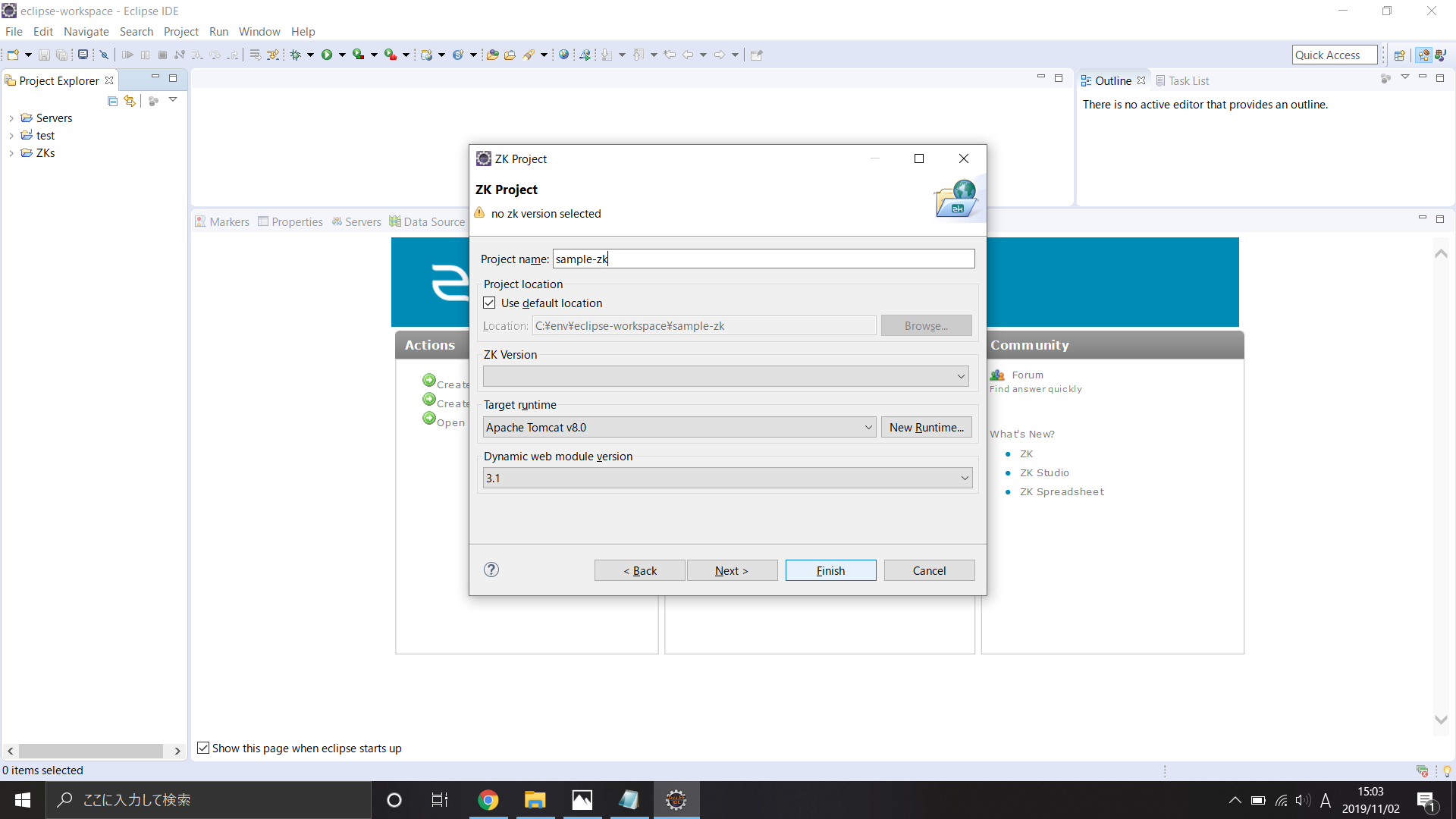The height and width of the screenshot is (819, 1456).
Task: Open Chrome from the Windows taskbar
Action: coord(488,800)
